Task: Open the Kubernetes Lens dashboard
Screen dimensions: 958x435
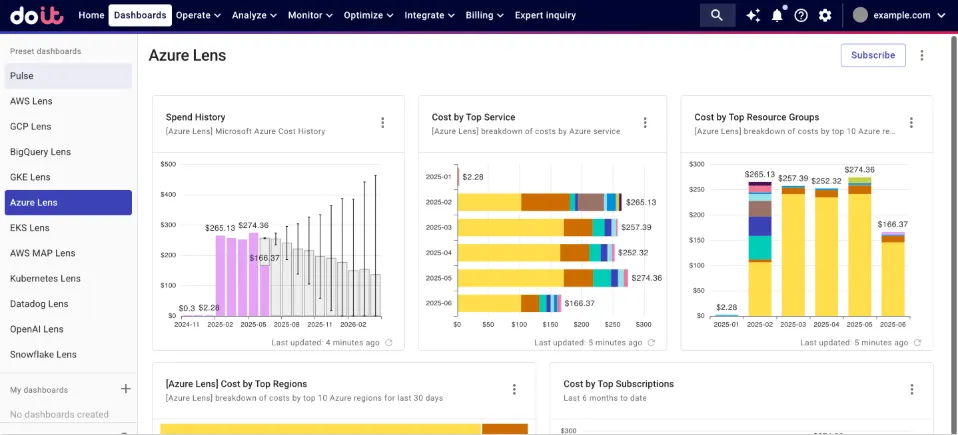Action: pyautogui.click(x=68, y=279)
